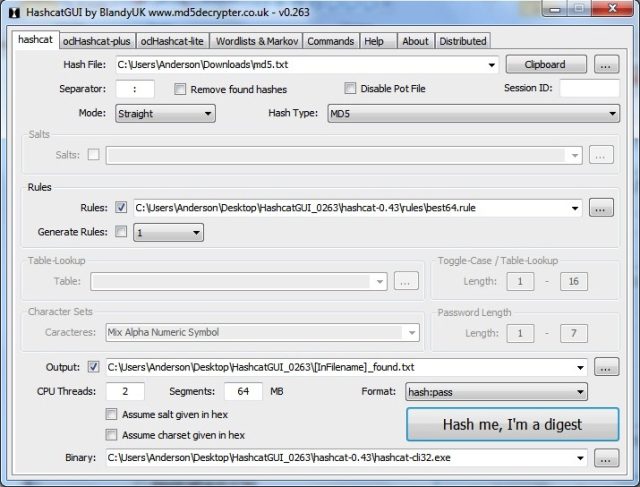
Task: Expand the Mode dropdown set to Straight
Action: [164, 114]
